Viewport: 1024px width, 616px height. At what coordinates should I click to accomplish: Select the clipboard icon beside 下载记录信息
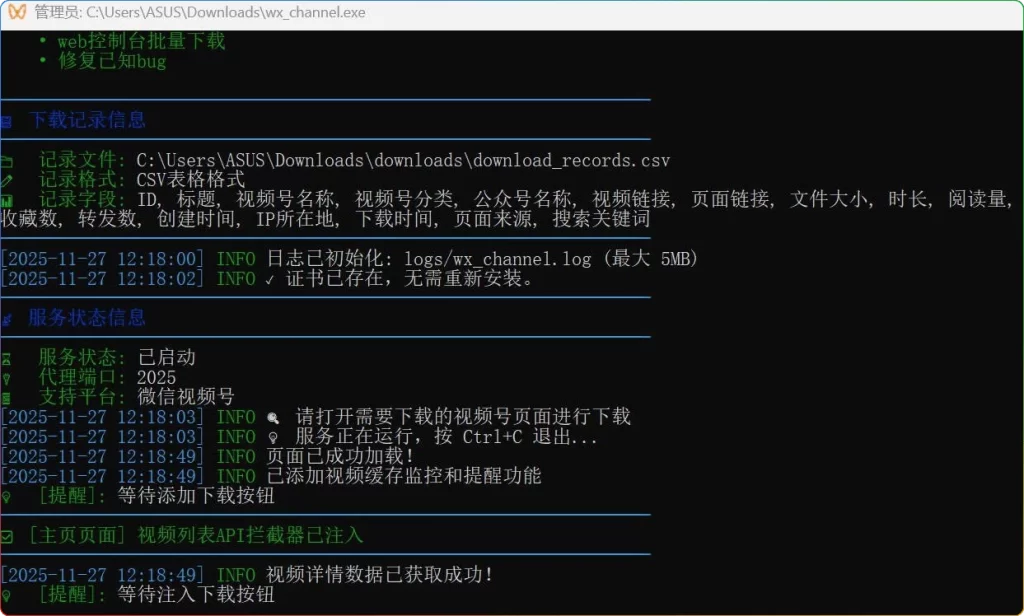[x=6, y=119]
